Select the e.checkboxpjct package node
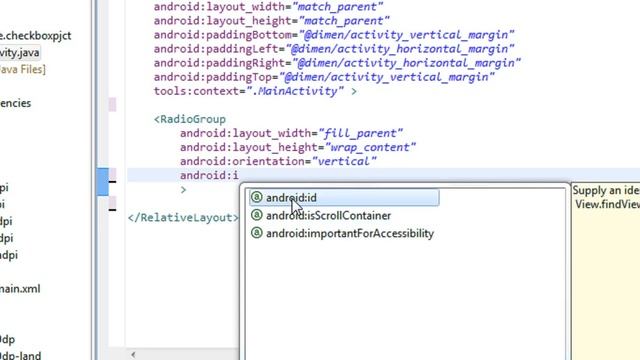 [x=36, y=36]
